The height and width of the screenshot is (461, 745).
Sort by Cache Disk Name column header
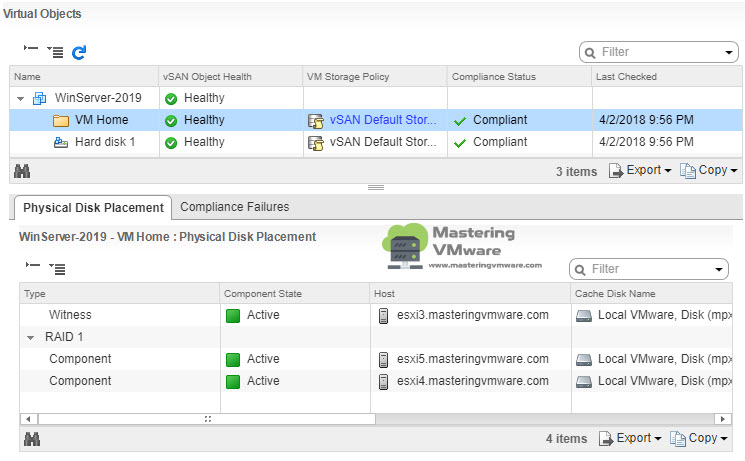(x=651, y=294)
